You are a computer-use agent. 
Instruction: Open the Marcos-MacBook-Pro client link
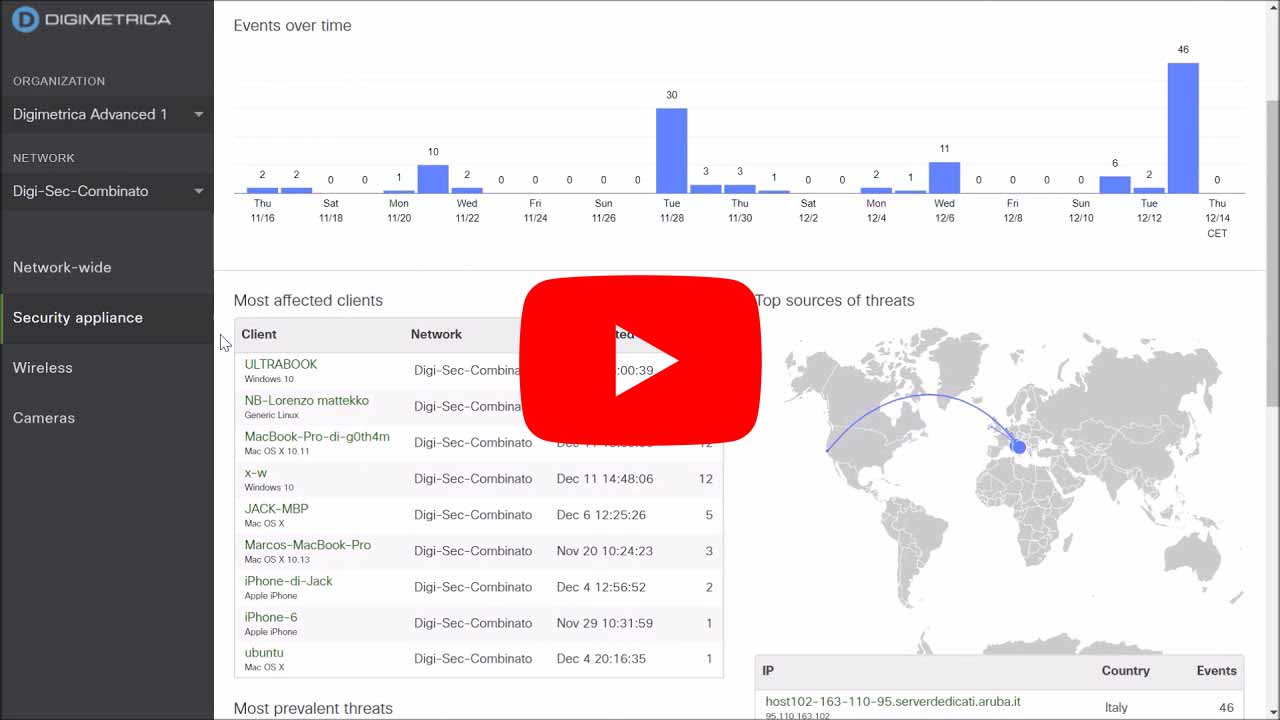pyautogui.click(x=308, y=544)
